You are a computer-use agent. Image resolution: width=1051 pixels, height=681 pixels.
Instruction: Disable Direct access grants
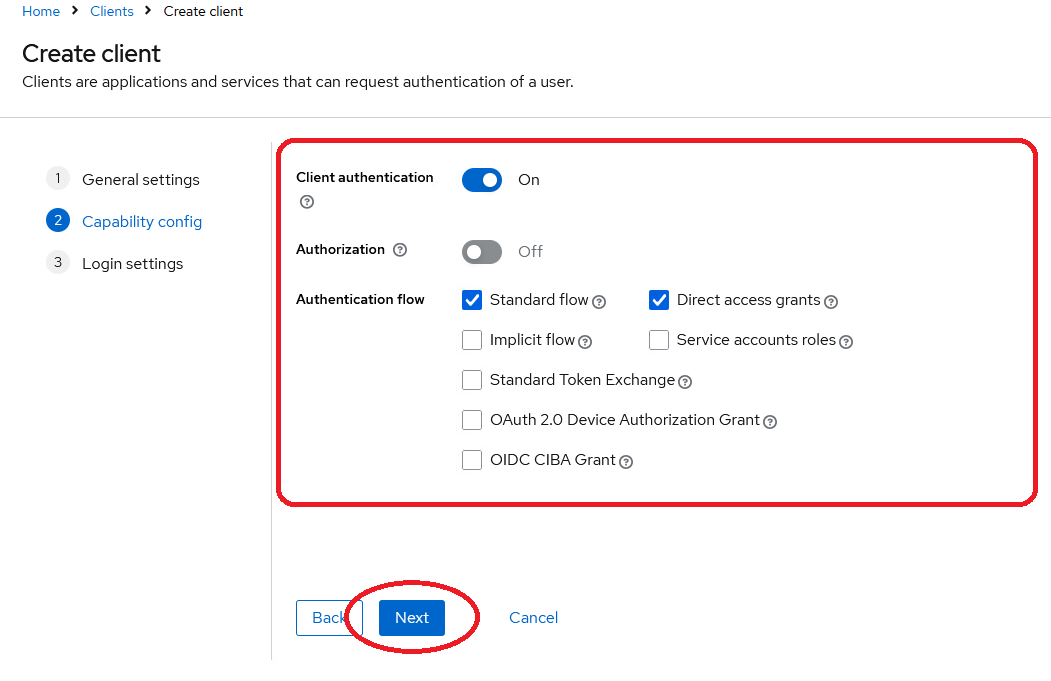[x=658, y=299]
